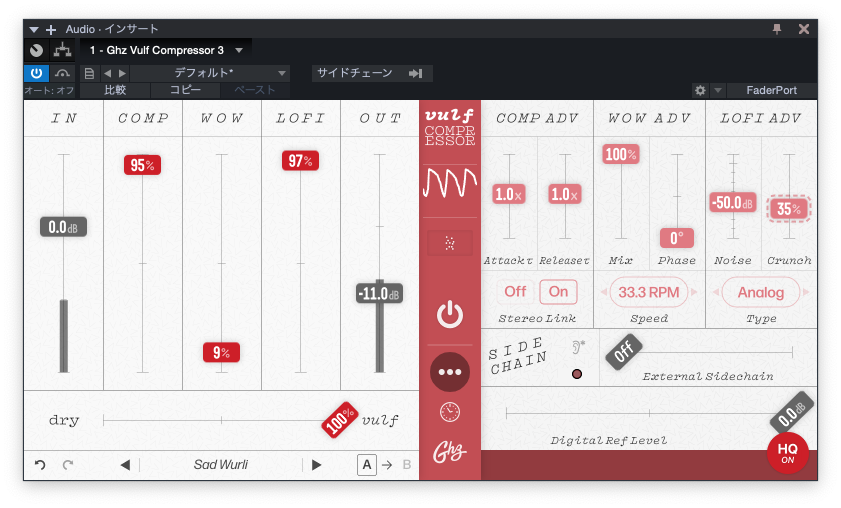Click the Noise handle at -50.0 dB

[733, 202]
